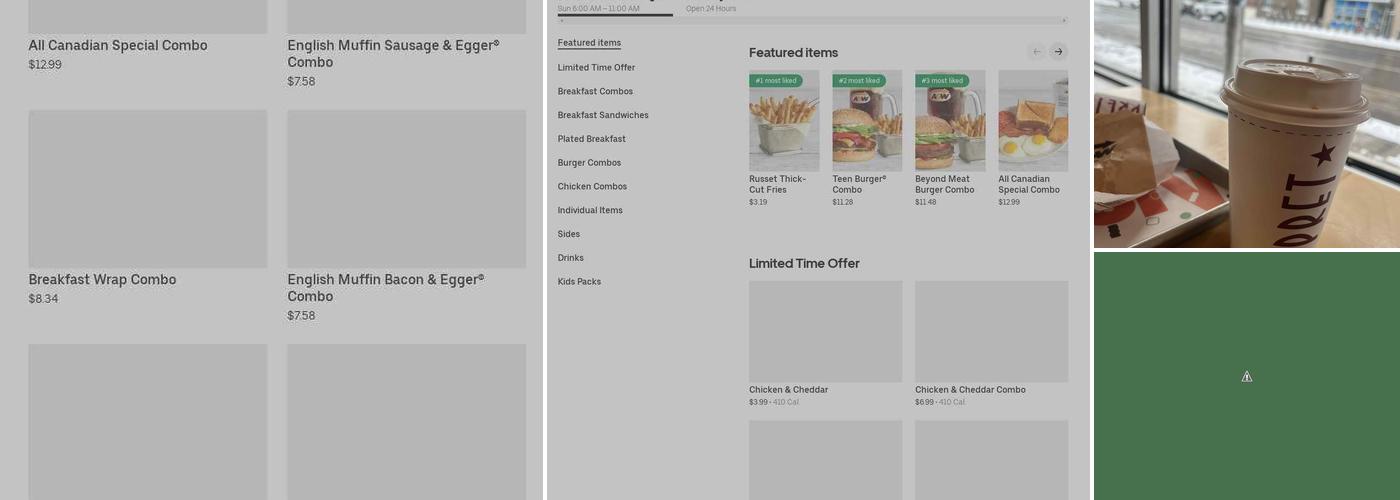The height and width of the screenshot is (500, 1400).
Task: Jump to the Burger Combos section
Action: pos(589,163)
